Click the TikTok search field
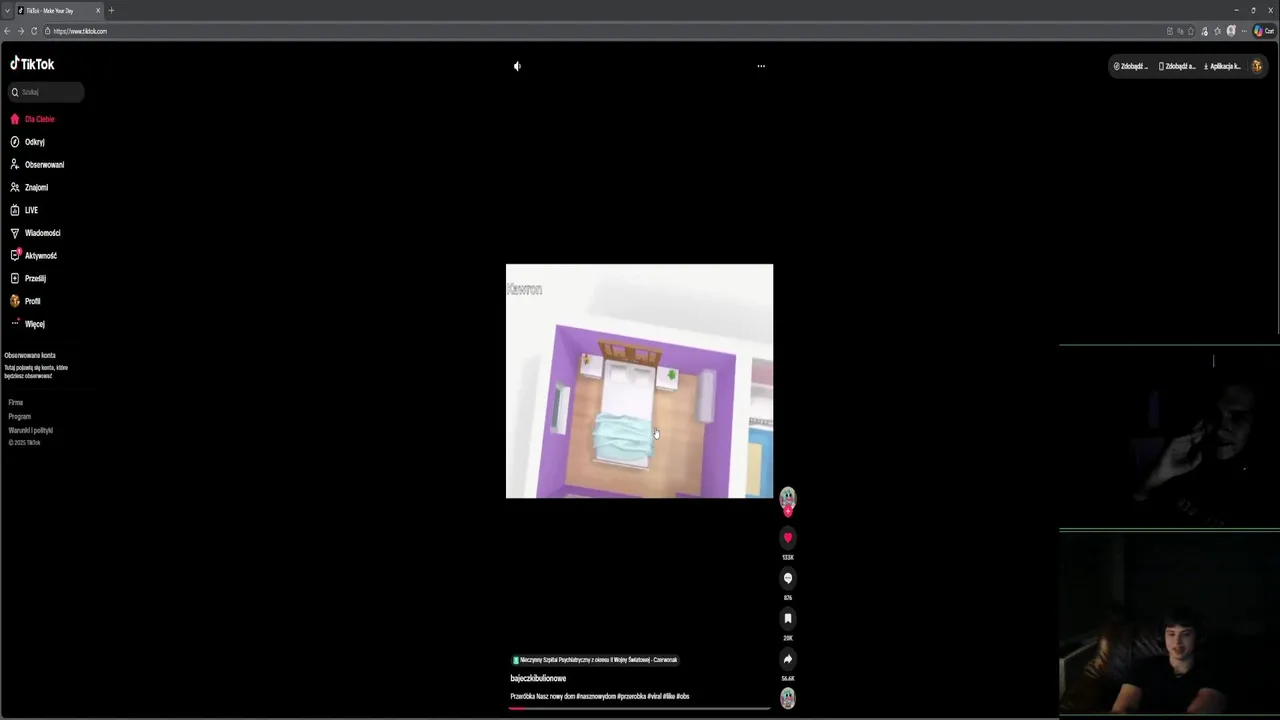 (46, 92)
